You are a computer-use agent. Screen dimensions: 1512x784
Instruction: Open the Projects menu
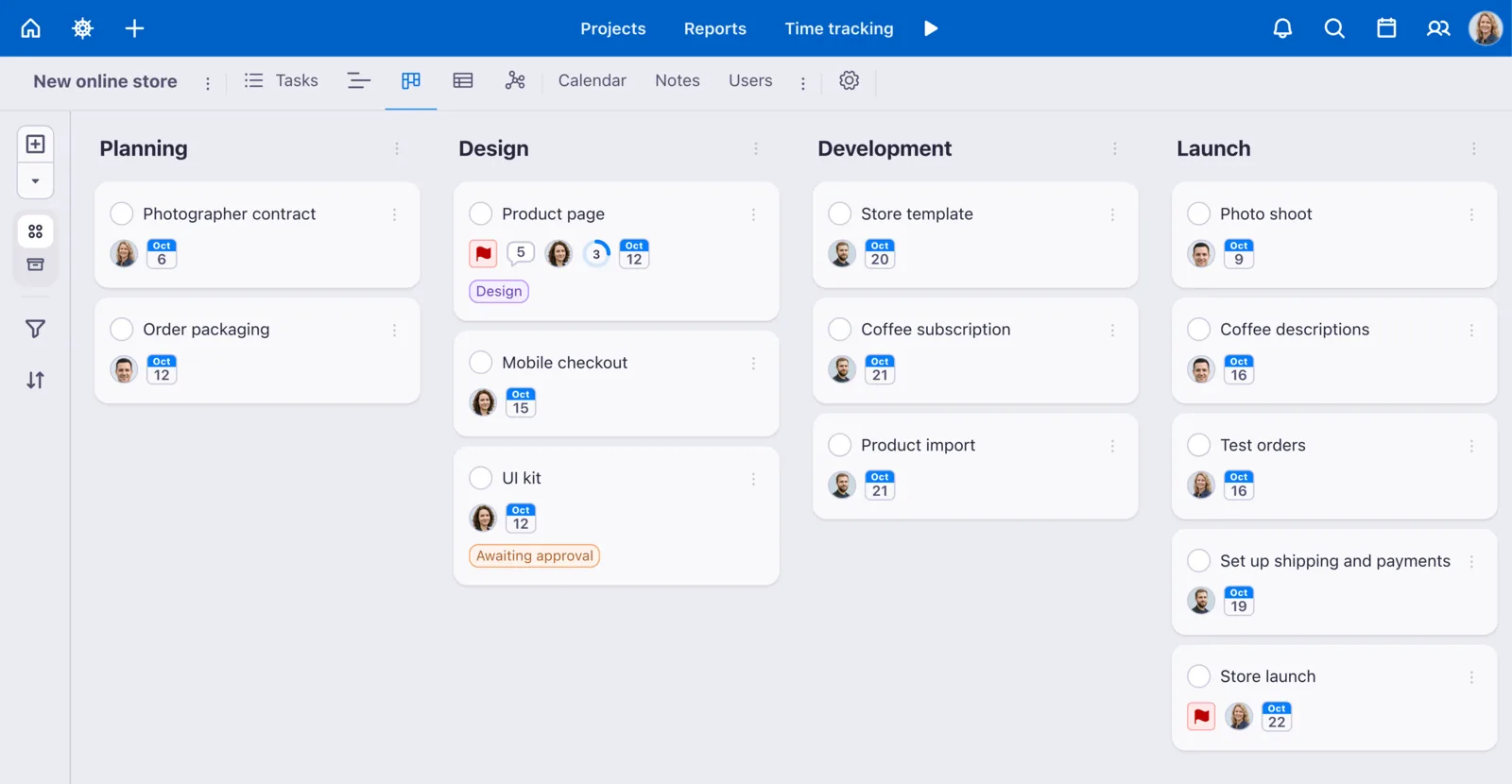613,28
